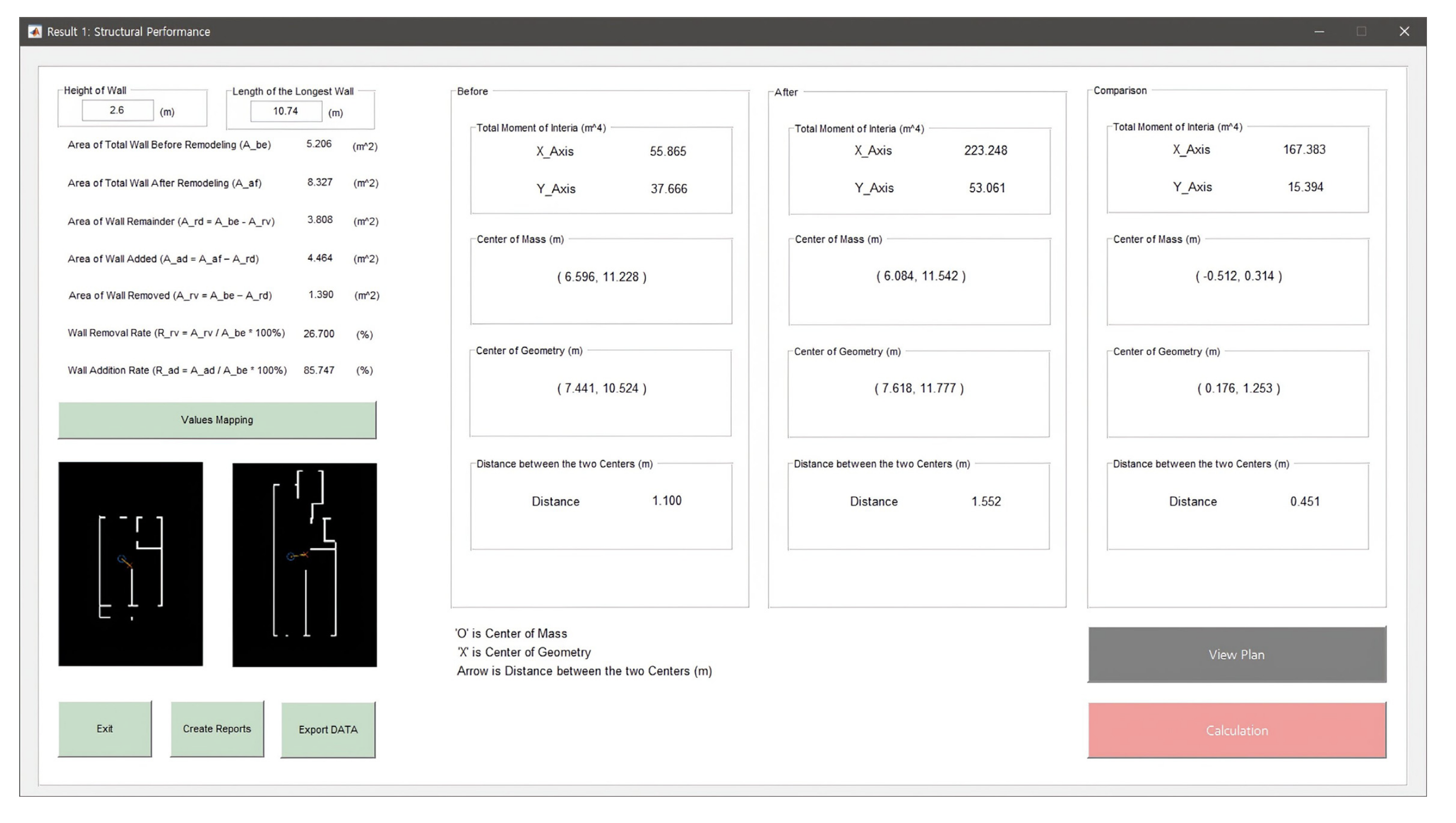Viewport: 1456px width, 823px height.
Task: Select the Before Center of Geometry coordinates
Action: click(x=601, y=388)
